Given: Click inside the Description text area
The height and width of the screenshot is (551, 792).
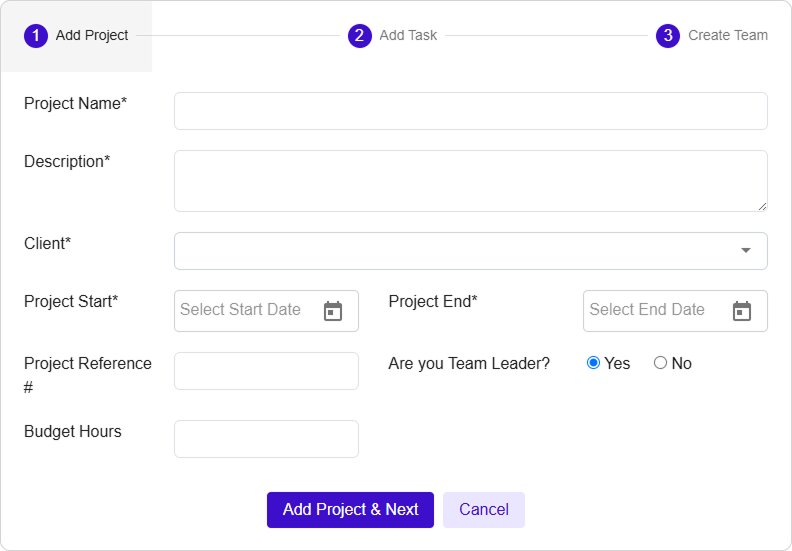Looking at the screenshot, I should 470,181.
